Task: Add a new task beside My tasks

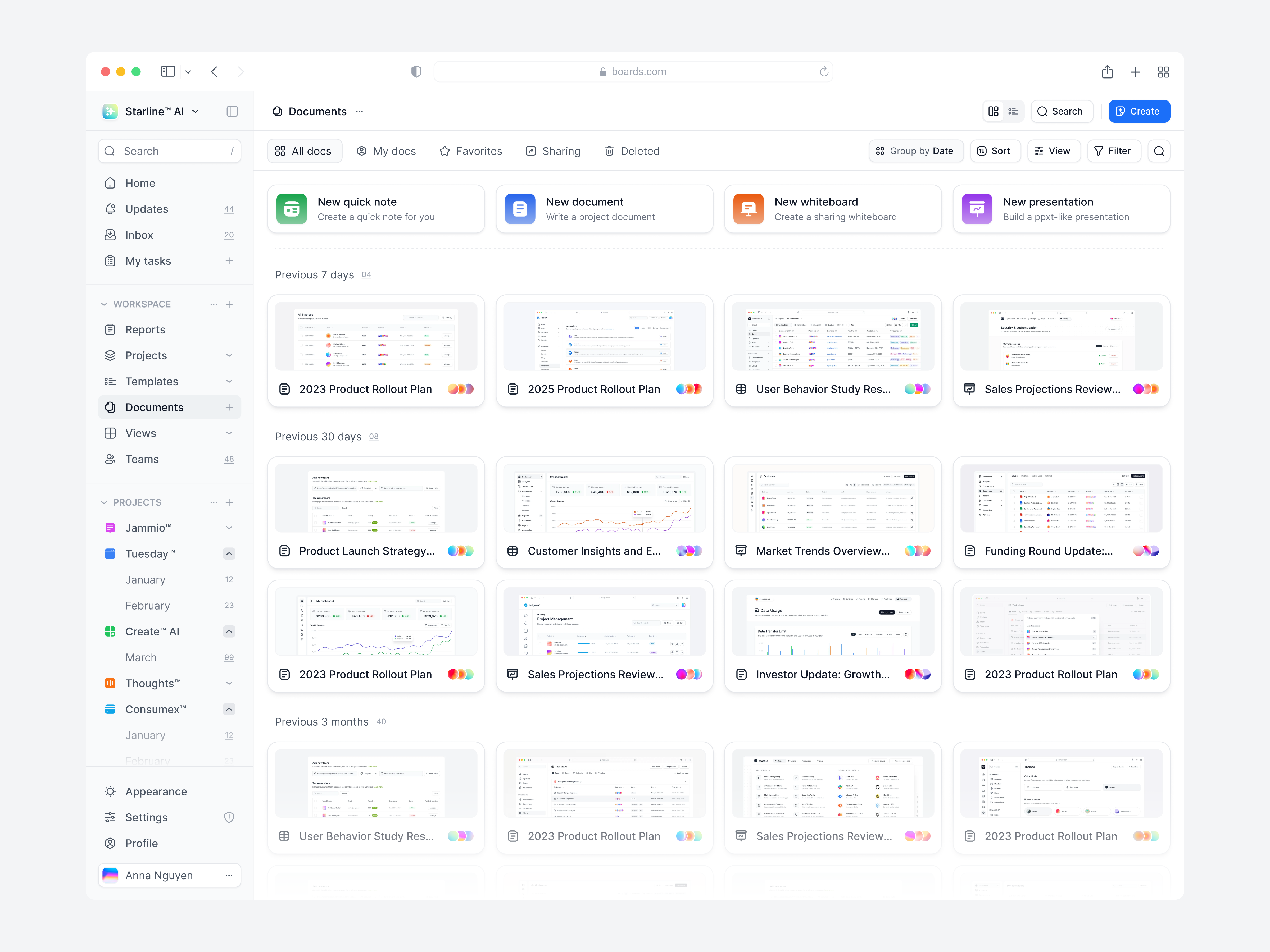Action: pos(229,261)
